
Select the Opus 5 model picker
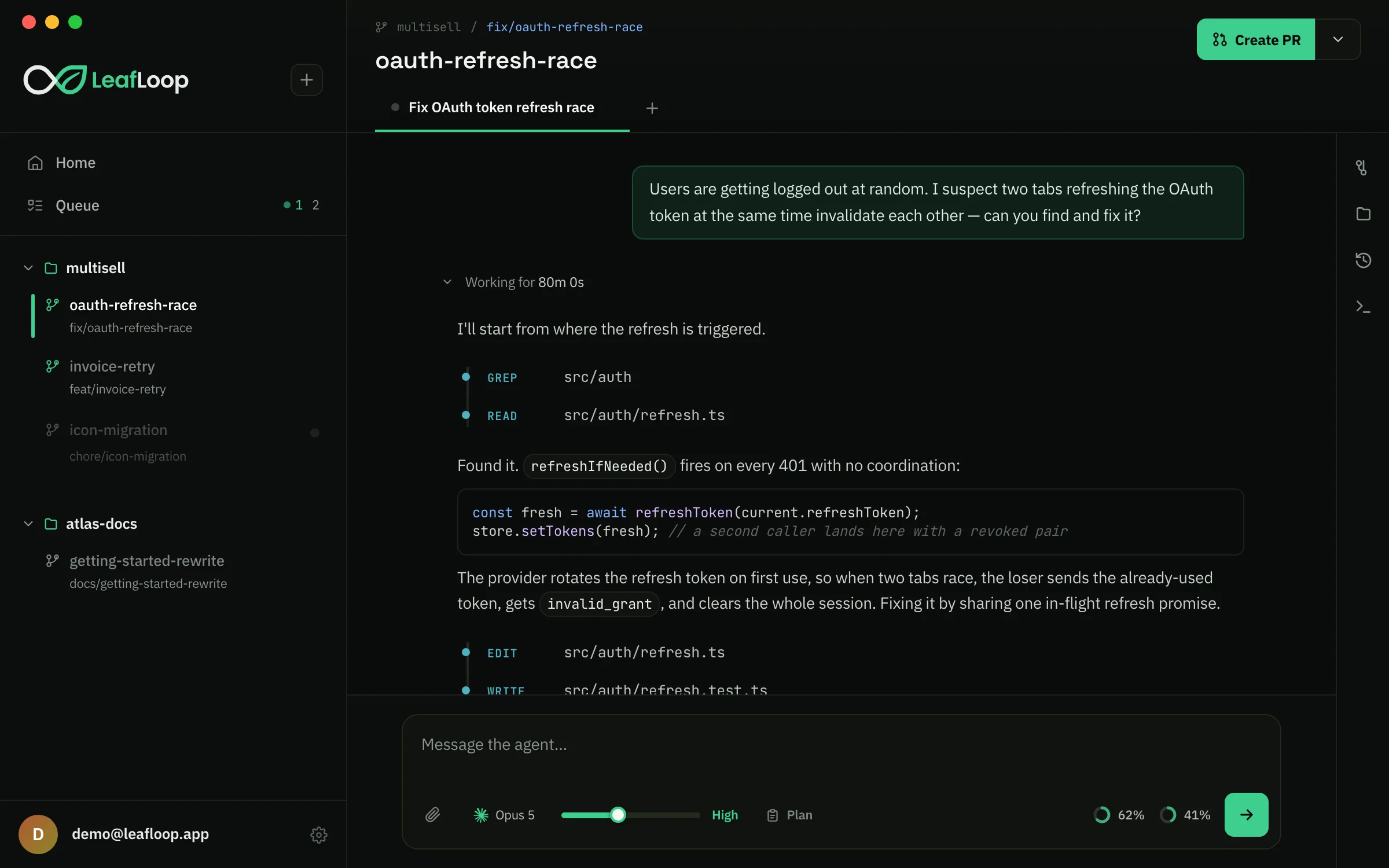tap(504, 815)
